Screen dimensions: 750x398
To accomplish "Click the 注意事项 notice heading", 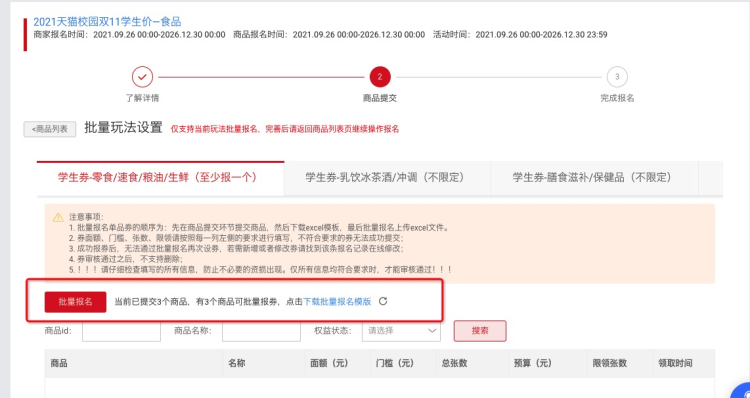I will 86,217.
